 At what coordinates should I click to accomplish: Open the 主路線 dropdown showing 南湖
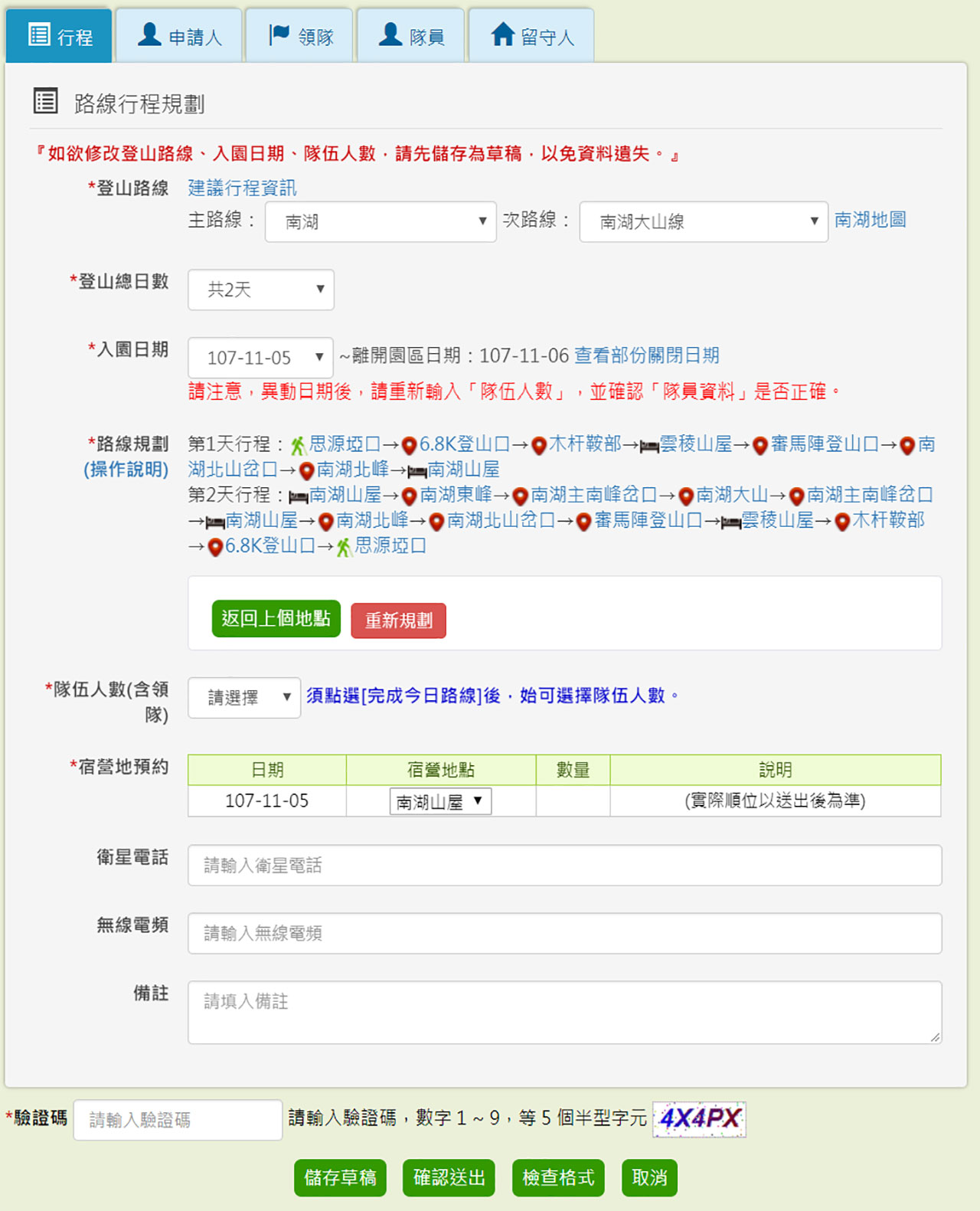click(381, 222)
